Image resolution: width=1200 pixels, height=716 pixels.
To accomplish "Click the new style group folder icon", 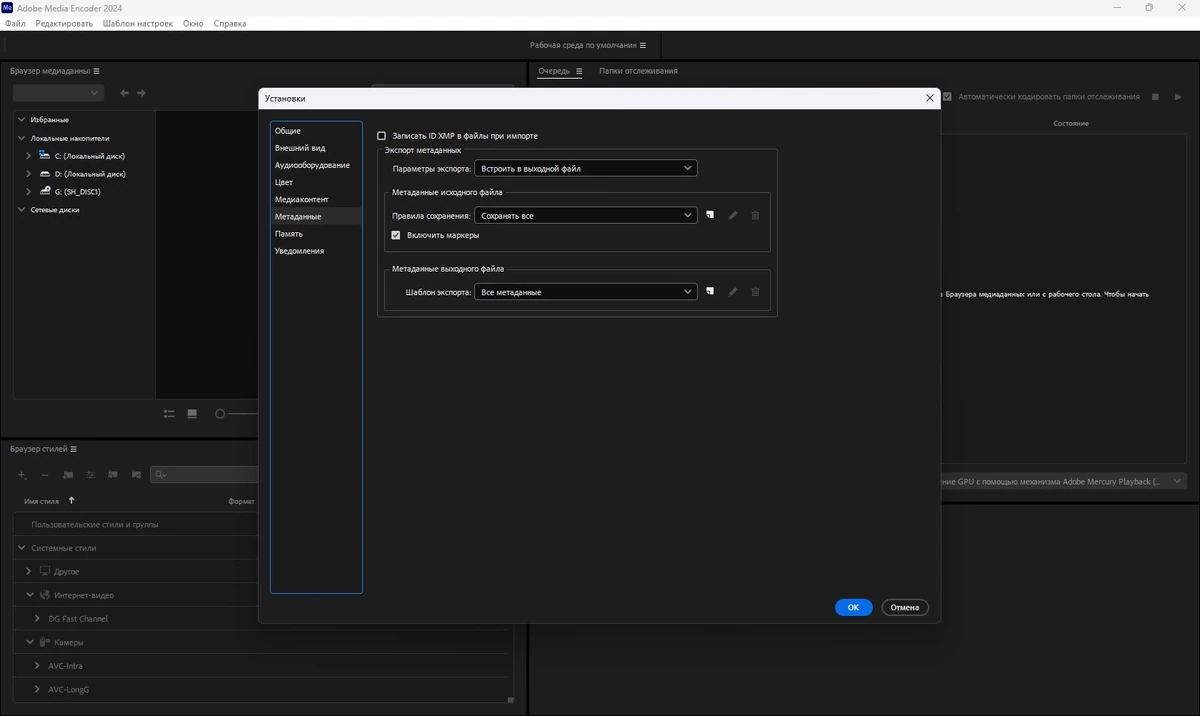I will coord(68,475).
